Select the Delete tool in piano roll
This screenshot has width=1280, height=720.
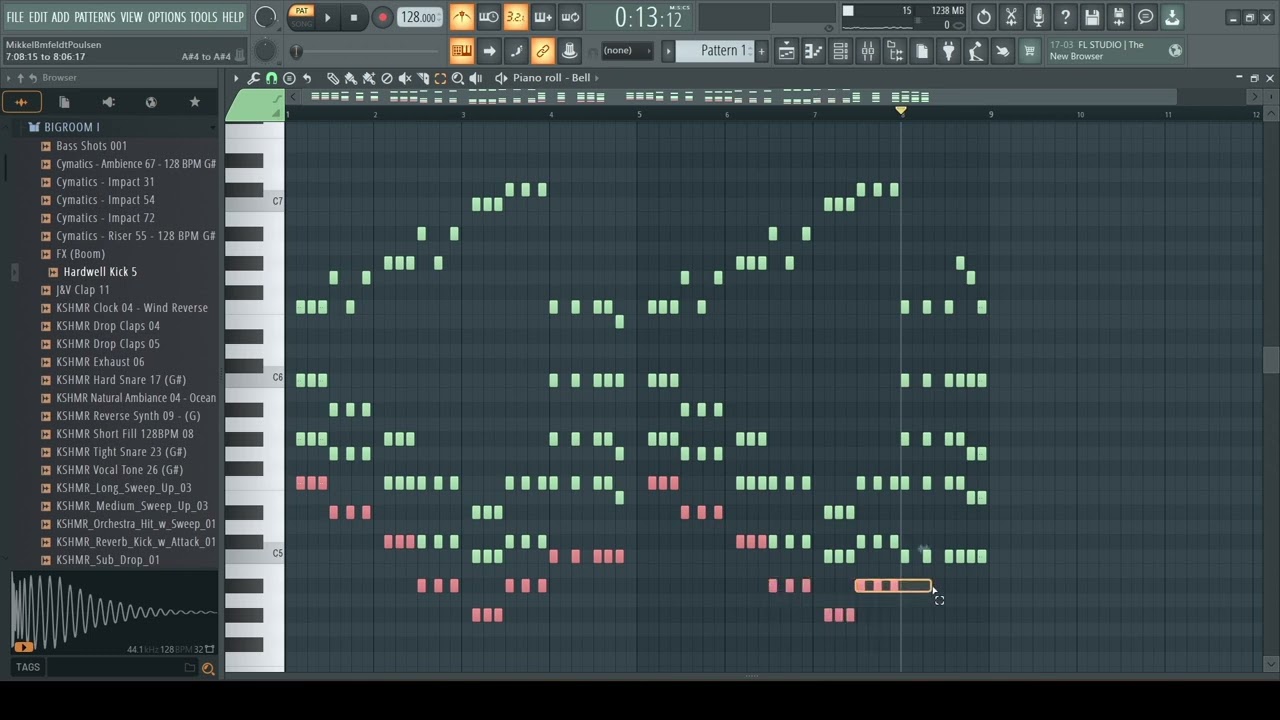tap(387, 78)
